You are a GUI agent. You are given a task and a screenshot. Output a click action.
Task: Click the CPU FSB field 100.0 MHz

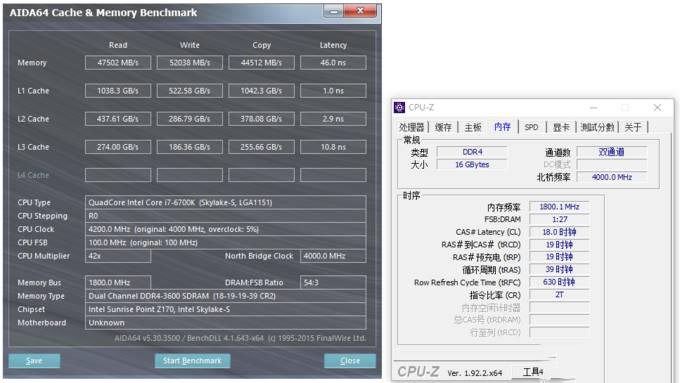coord(226,242)
